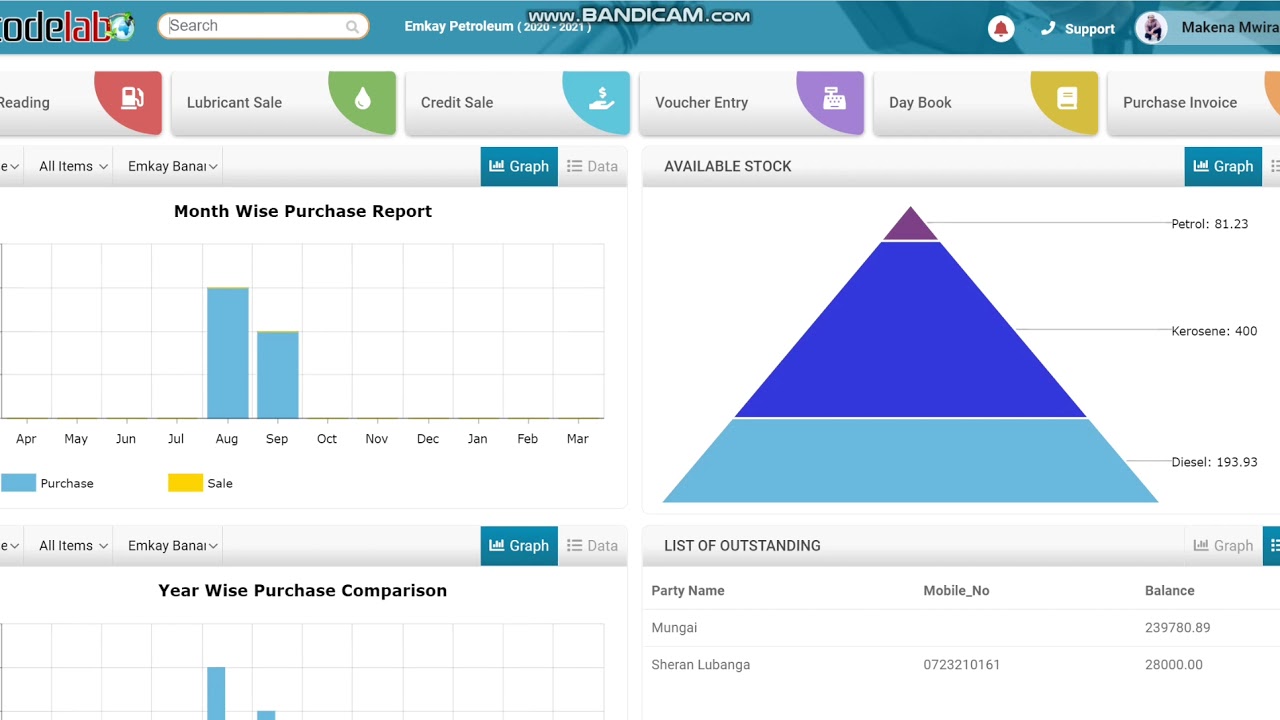This screenshot has width=1280, height=720.
Task: Select Graph tab of Available Stock panel
Action: 1223,166
